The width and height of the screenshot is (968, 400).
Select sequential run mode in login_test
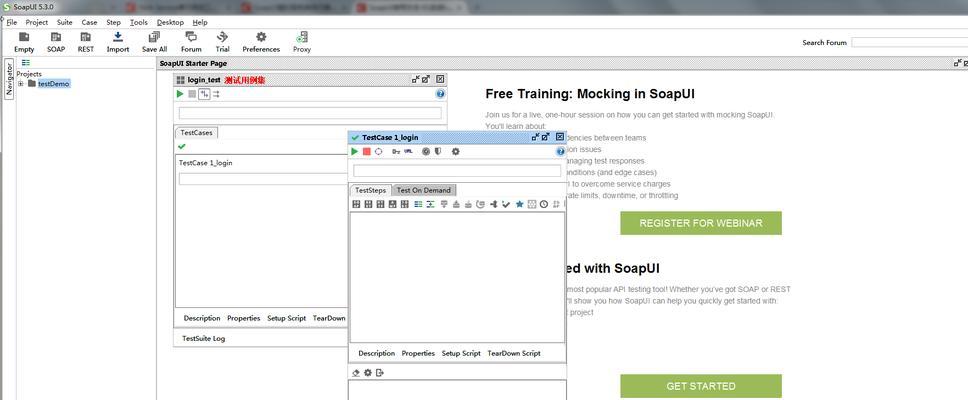point(204,94)
